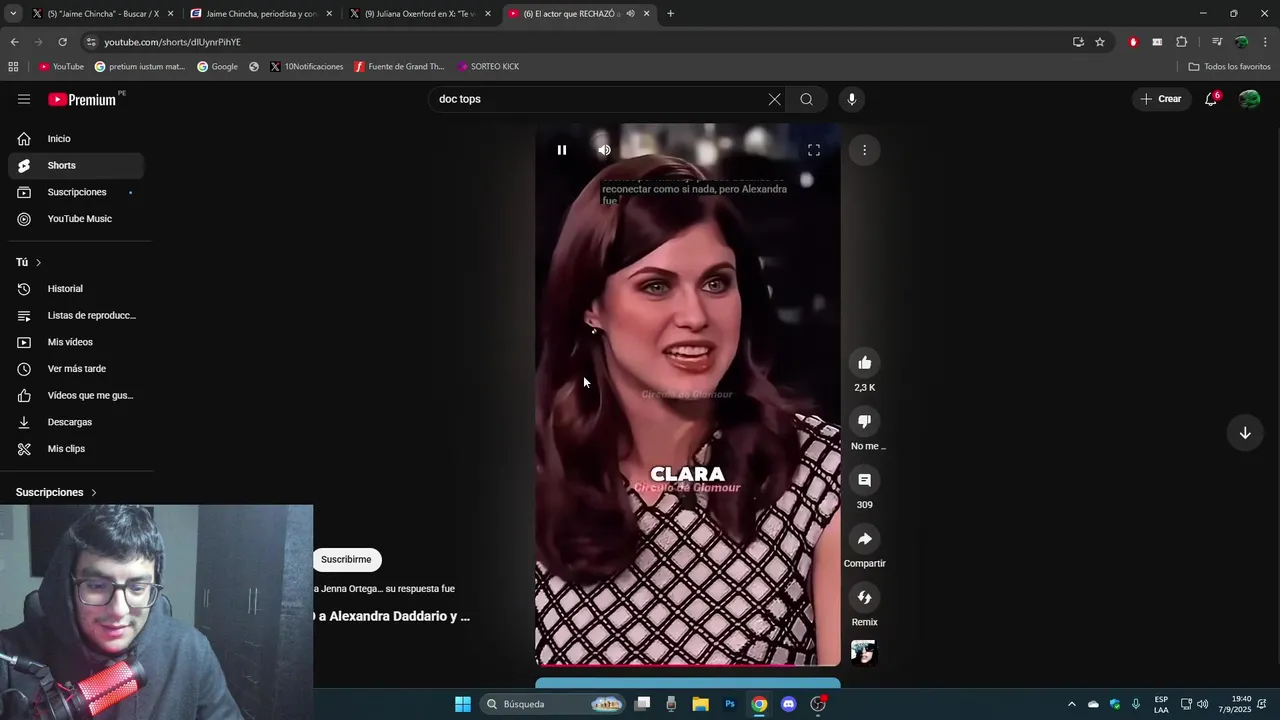Viewport: 1280px width, 720px height.
Task: Mute the Short's volume
Action: tap(604, 150)
